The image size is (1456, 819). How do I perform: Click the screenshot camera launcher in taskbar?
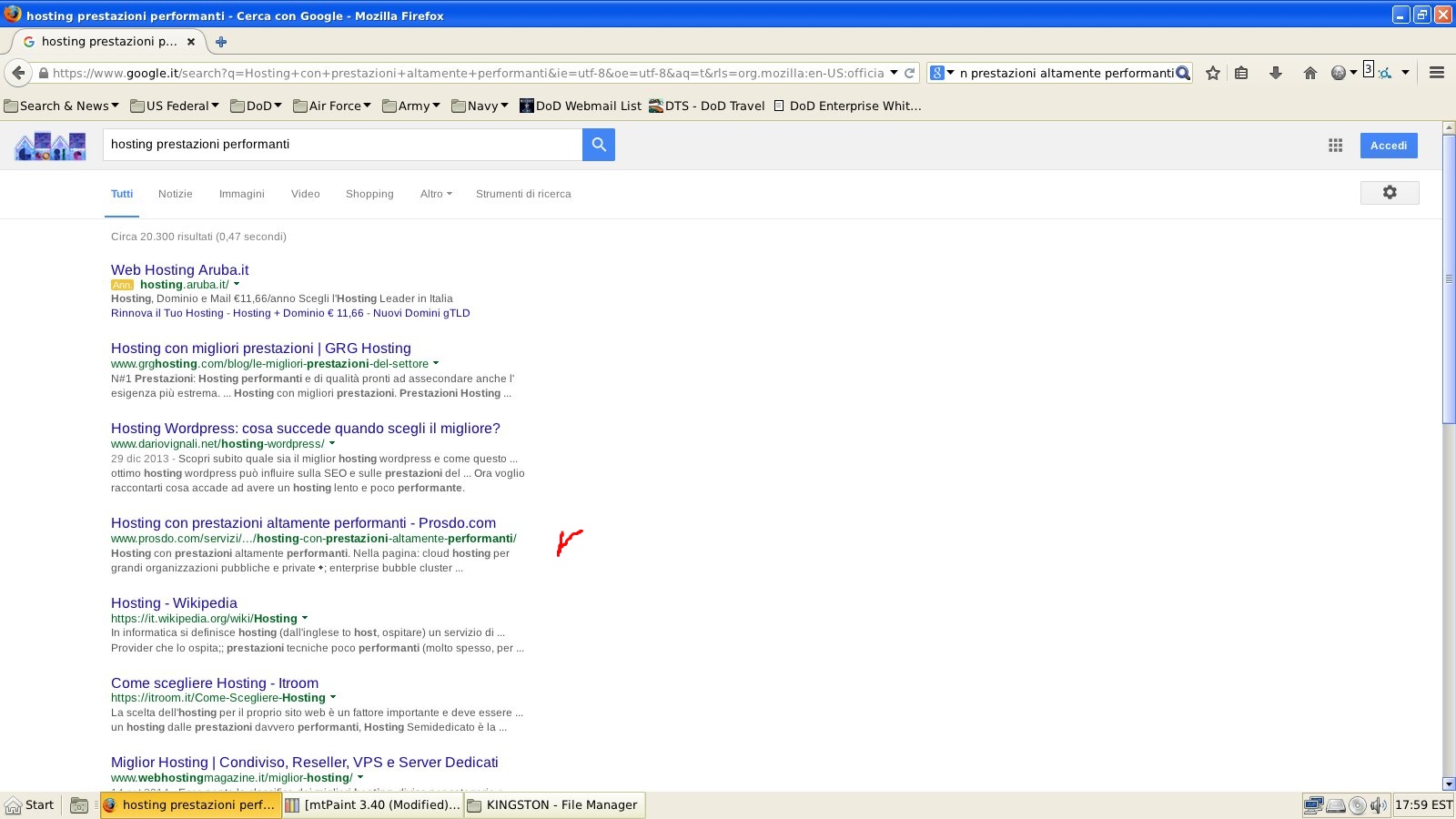pos(79,805)
